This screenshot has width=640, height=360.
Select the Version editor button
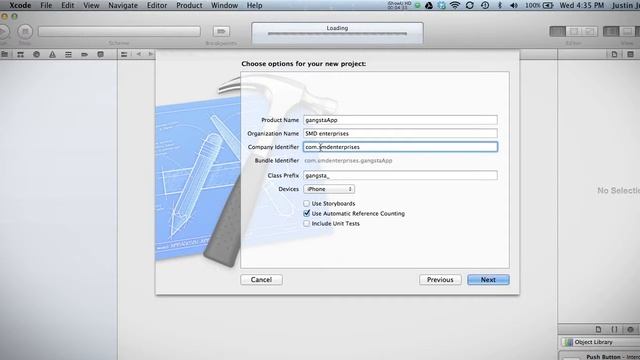(589, 31)
